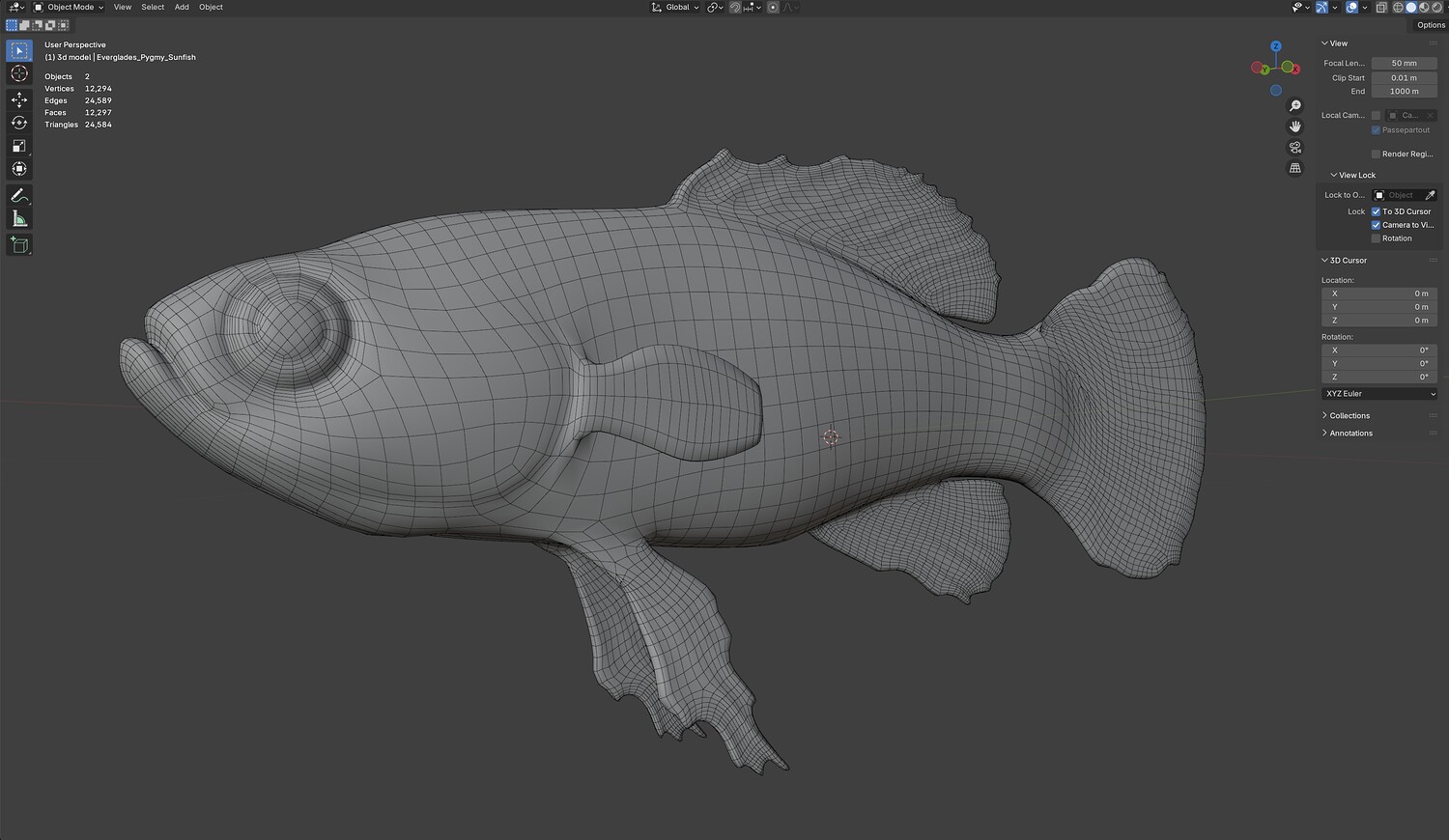Click the Focal Length 50 mm field
This screenshot has height=840, width=1449.
tap(1405, 64)
